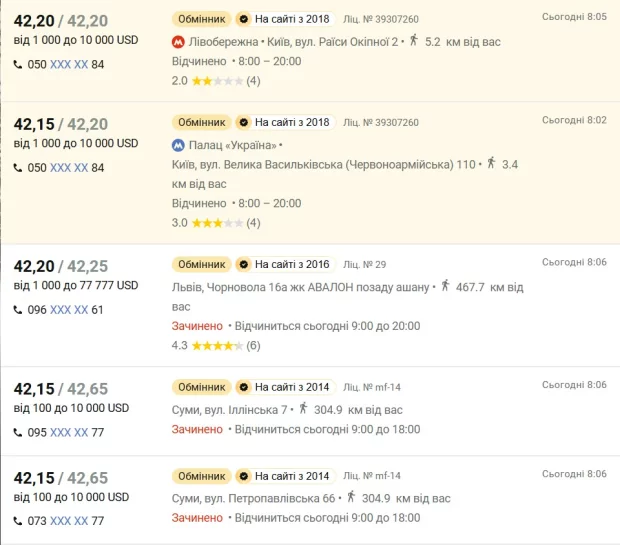Click the 3.0 star rating in the Палац «Україна» listing
Image resolution: width=620 pixels, height=545 pixels.
216,223
